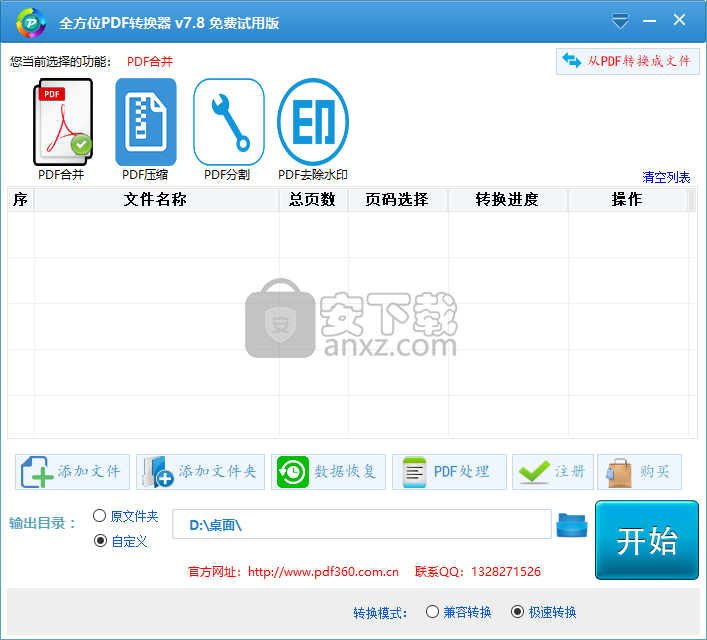Click the 注册 register button
Viewport: 707px width, 640px height.
tap(553, 472)
